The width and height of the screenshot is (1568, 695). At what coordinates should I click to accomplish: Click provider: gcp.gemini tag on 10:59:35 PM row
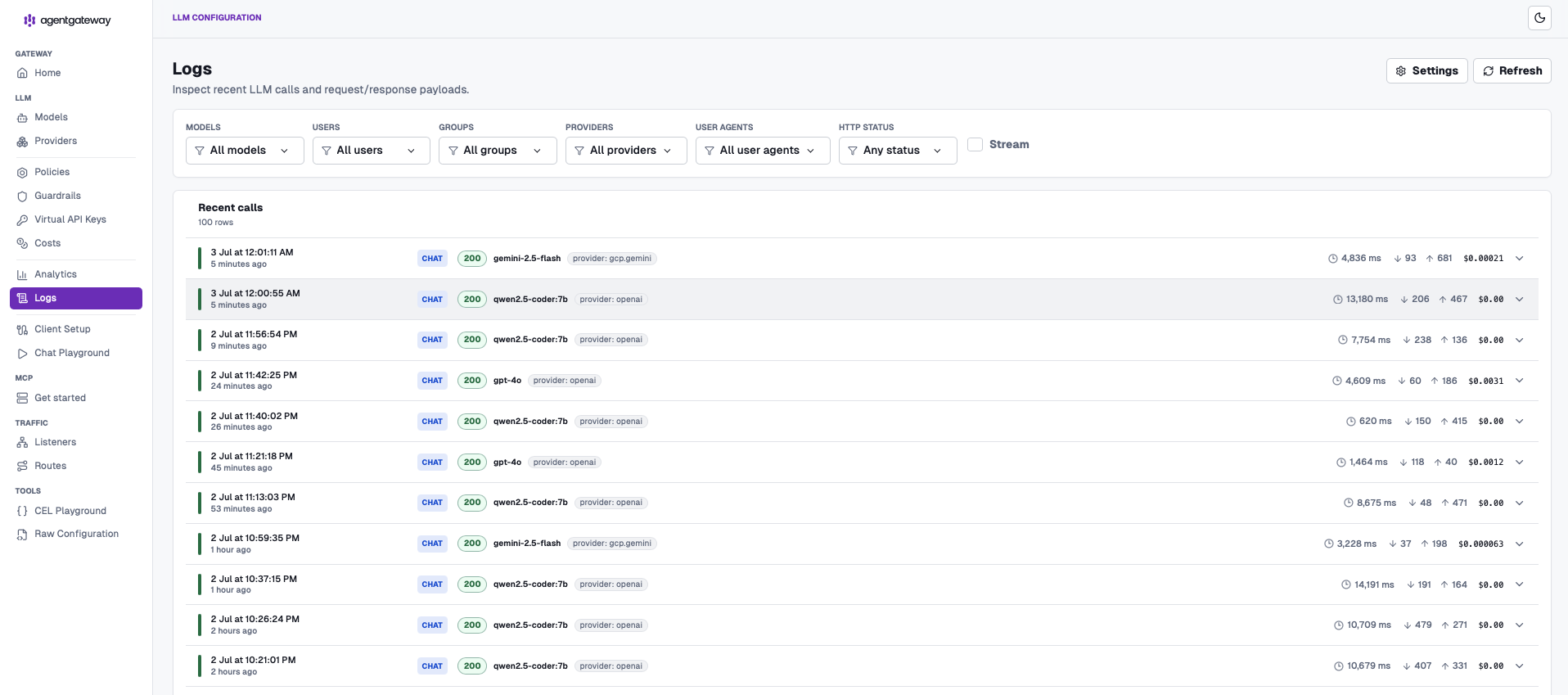point(612,544)
